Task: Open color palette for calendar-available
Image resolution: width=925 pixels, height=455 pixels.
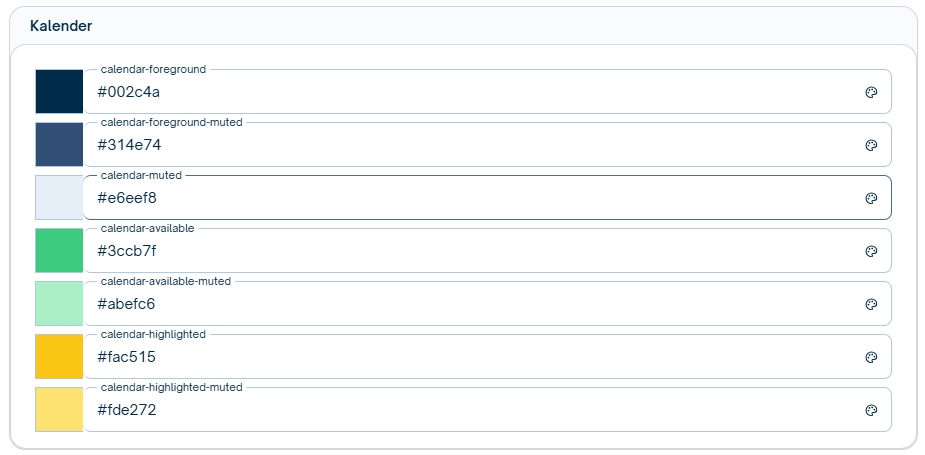Action: (871, 251)
